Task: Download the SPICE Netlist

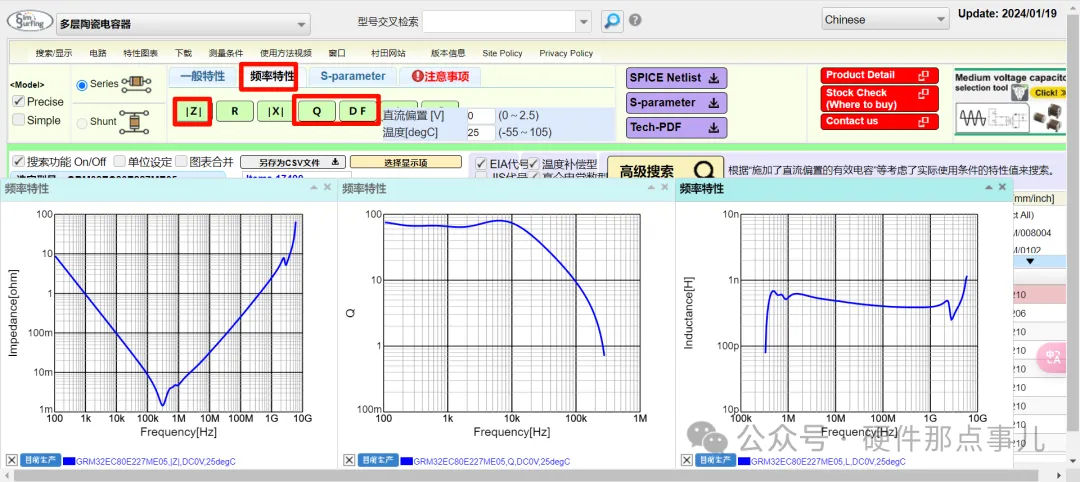Action: pyautogui.click(x=677, y=78)
